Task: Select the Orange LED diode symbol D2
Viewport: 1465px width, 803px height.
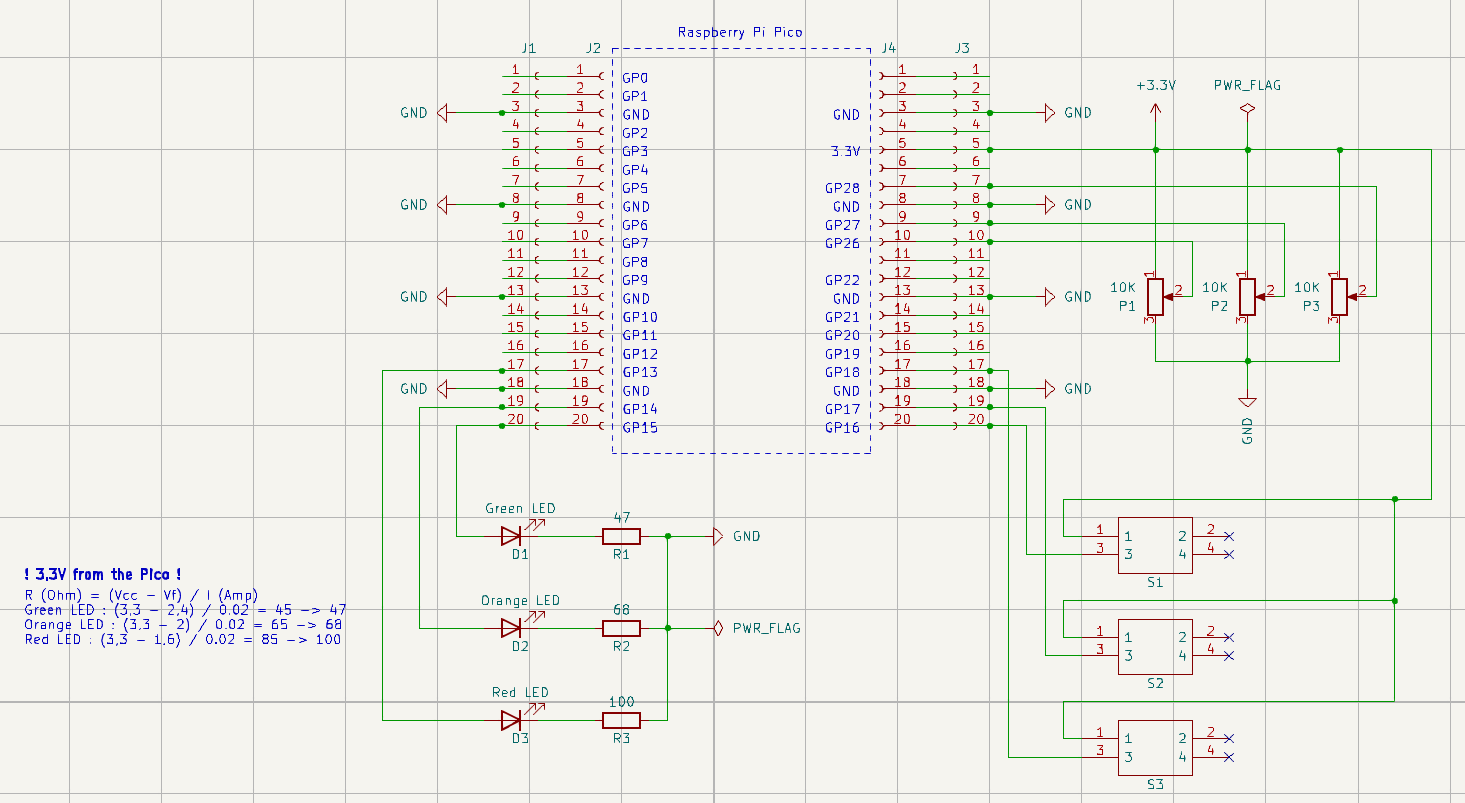Action: tap(511, 628)
